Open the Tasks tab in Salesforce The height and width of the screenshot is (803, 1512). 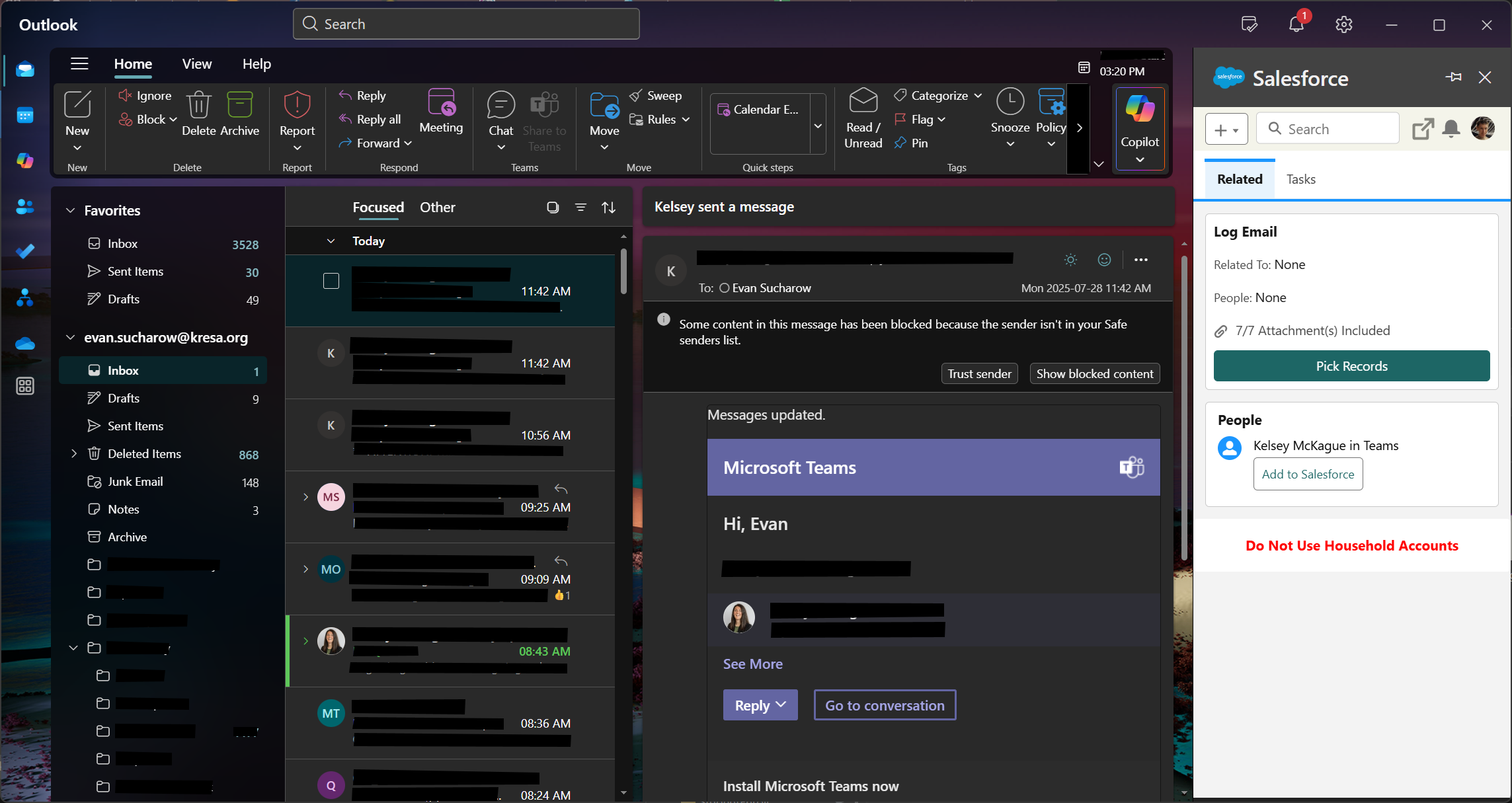click(1300, 179)
